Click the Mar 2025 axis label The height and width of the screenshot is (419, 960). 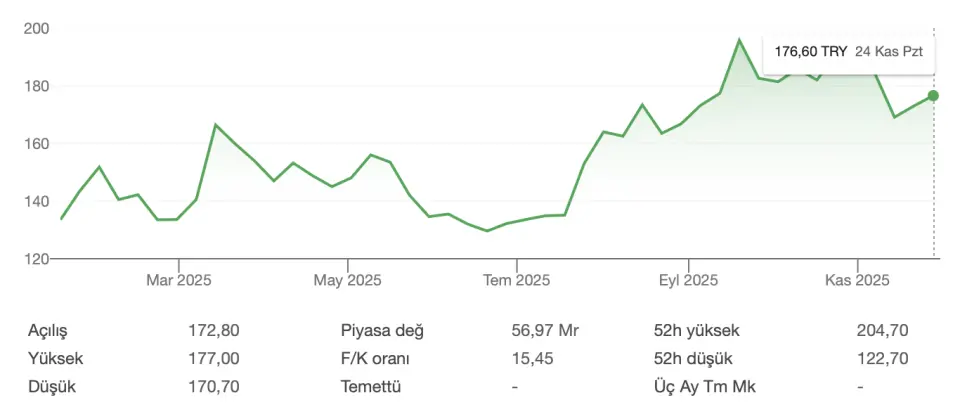pos(178,280)
